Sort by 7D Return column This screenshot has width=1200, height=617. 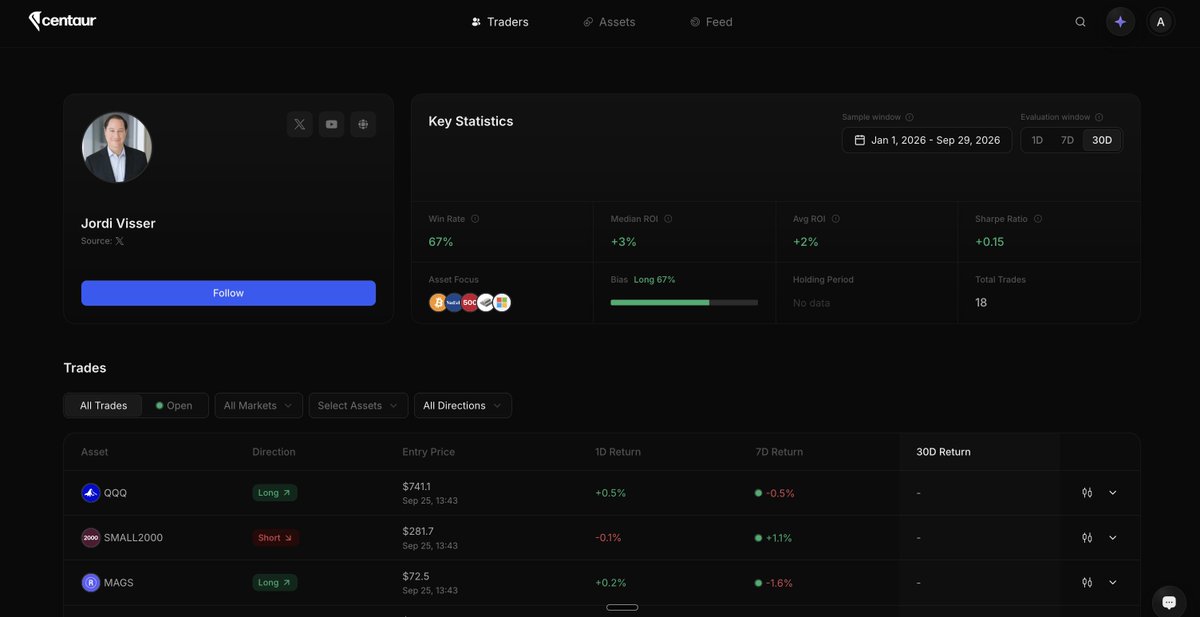point(779,452)
